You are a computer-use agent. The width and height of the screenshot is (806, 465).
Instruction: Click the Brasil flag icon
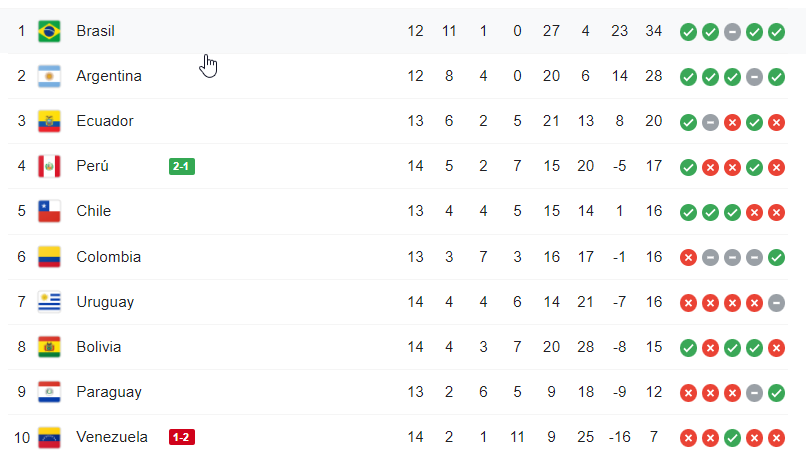[x=49, y=31]
